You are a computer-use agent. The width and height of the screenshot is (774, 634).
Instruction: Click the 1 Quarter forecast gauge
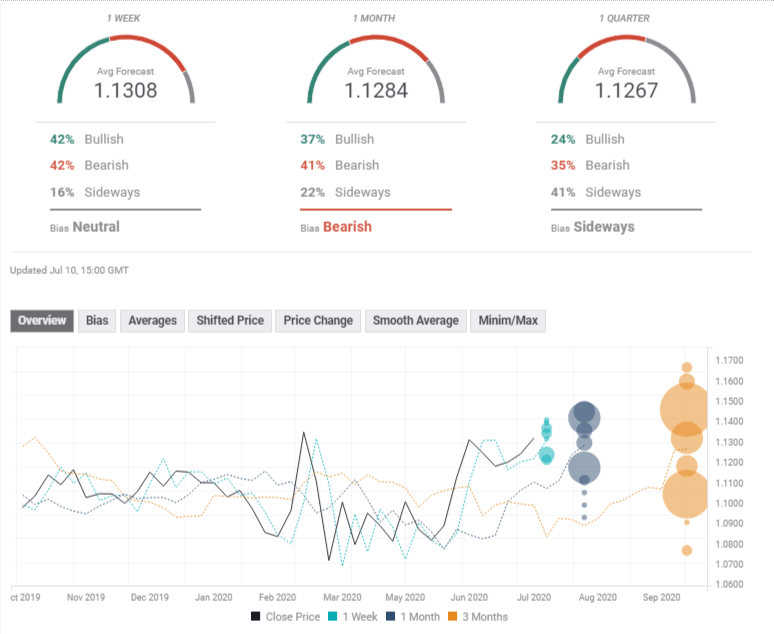pos(627,72)
